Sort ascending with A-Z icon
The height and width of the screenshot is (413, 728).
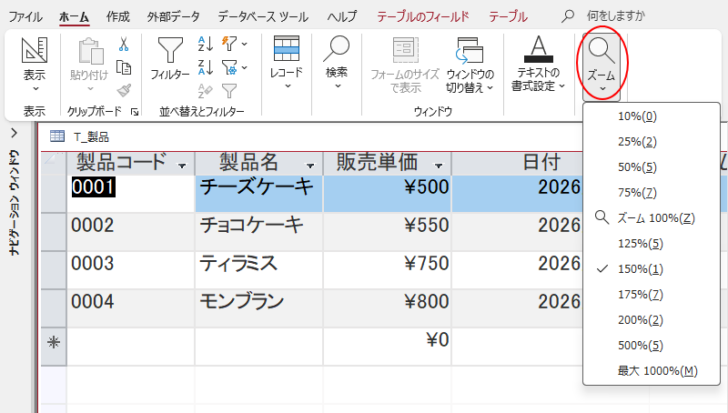(x=205, y=44)
